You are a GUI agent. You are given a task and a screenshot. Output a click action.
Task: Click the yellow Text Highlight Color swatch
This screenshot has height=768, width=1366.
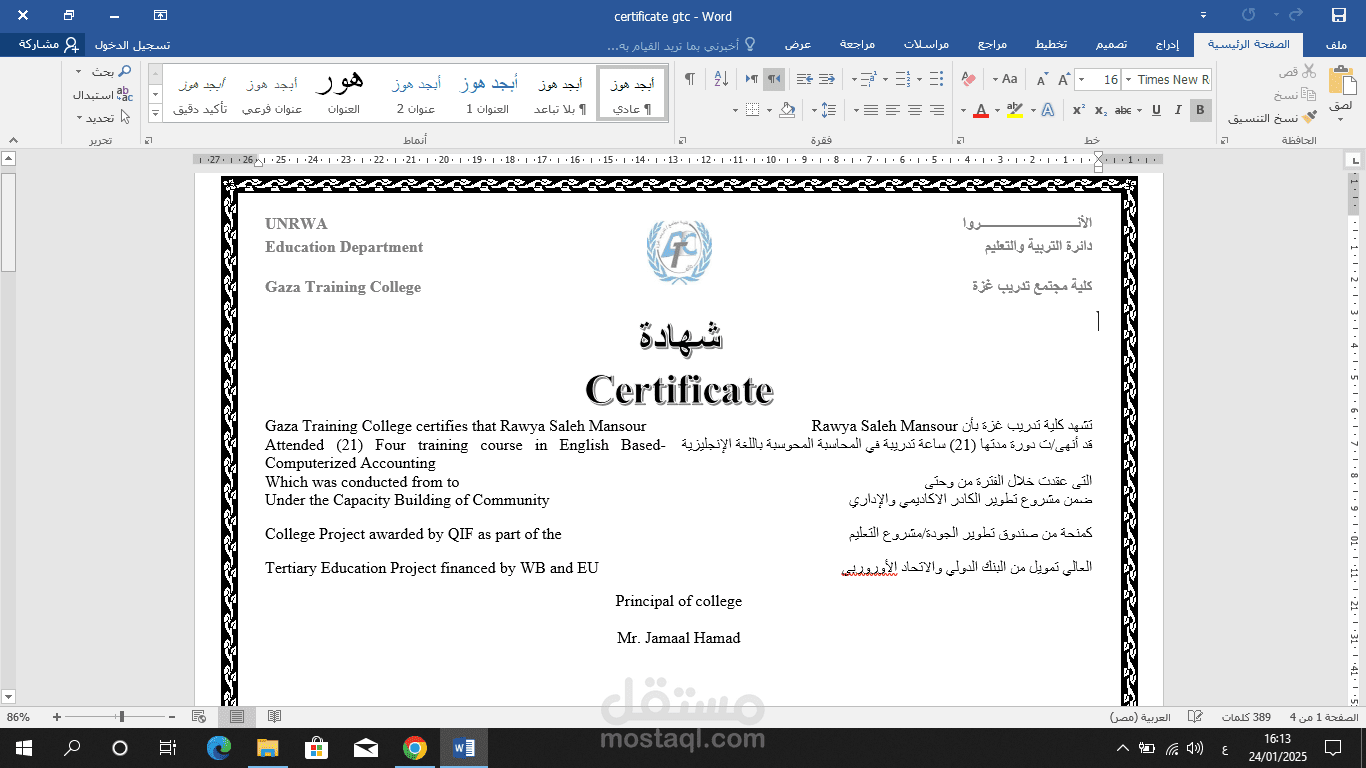(x=1014, y=110)
